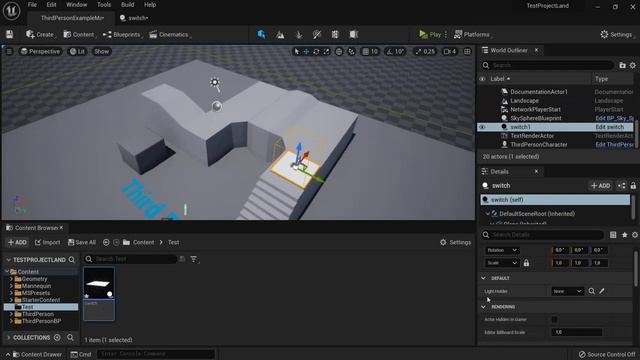640x360 pixels.
Task: Toggle Scale lock ratio icon
Action: (x=527, y=263)
